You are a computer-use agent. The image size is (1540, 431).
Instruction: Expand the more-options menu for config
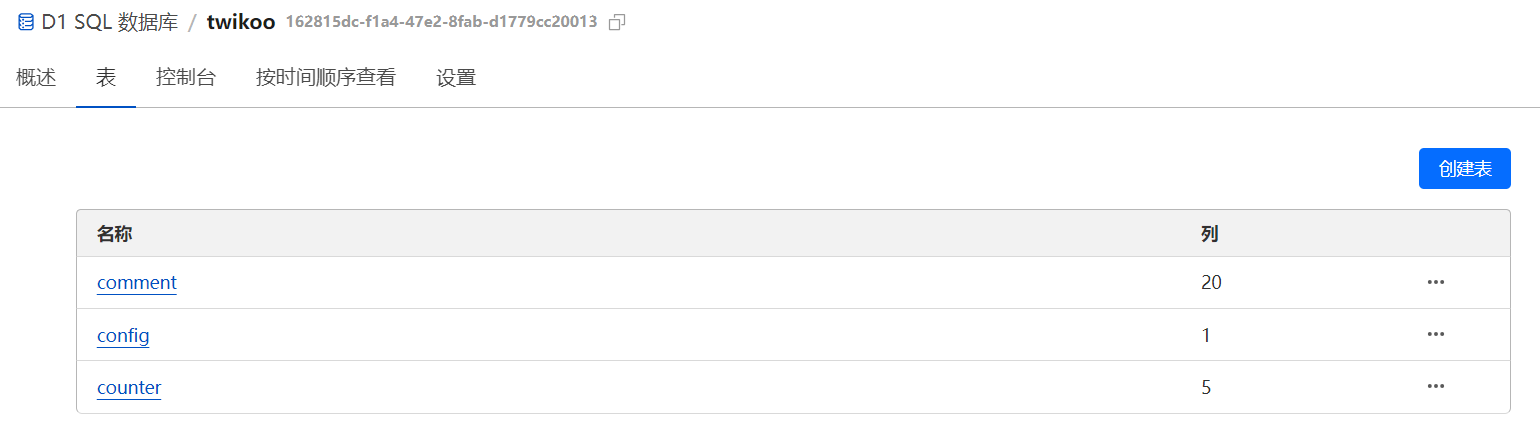[1436, 335]
